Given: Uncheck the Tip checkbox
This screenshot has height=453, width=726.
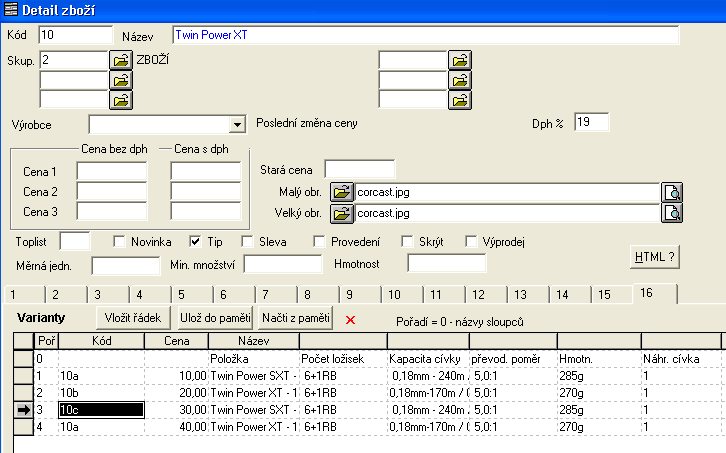Looking at the screenshot, I should (x=195, y=241).
